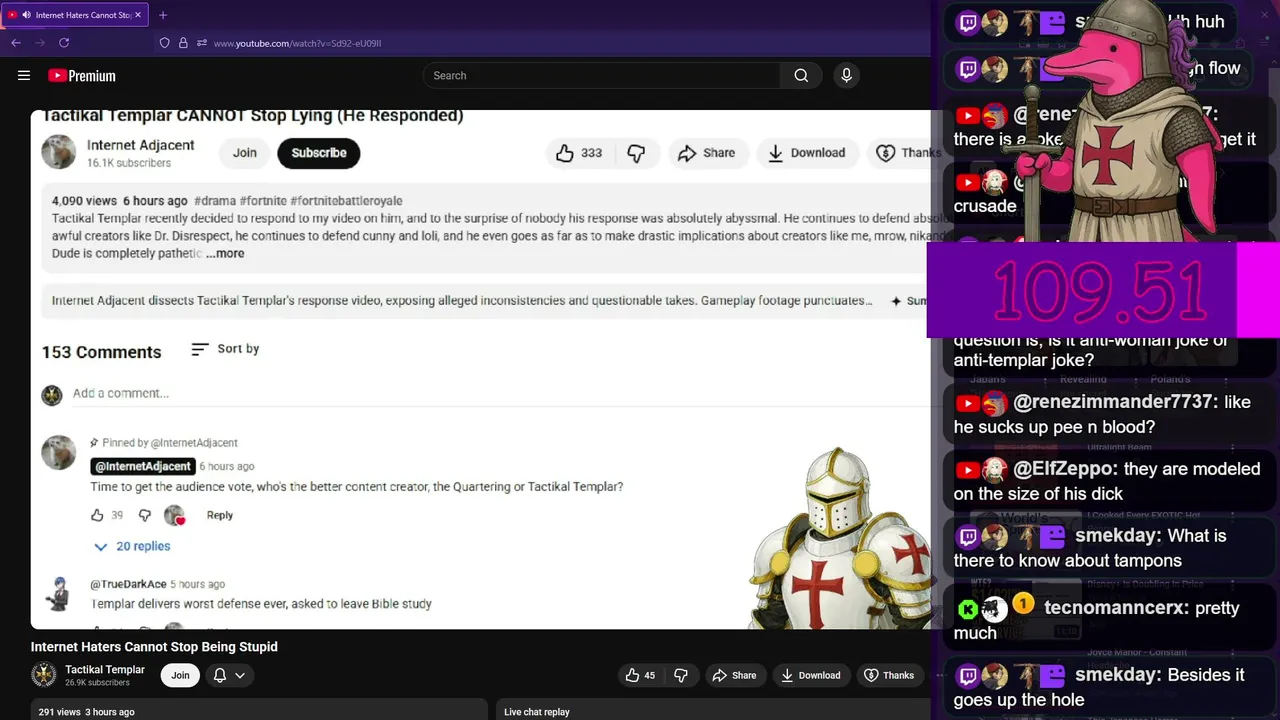Dislike the Tactikal Templar video
The height and width of the screenshot is (720, 1280).
681,676
